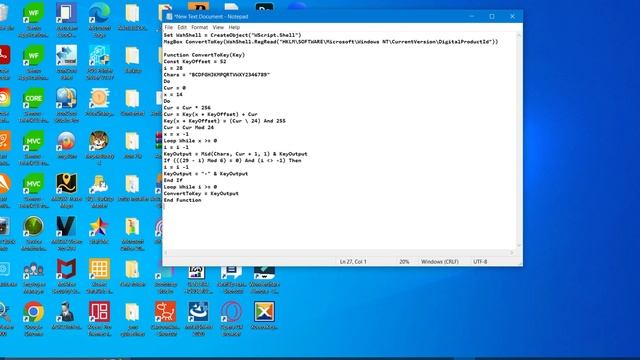Select the green radar circle desktop icon
This screenshot has height=360, width=640.
point(33,227)
